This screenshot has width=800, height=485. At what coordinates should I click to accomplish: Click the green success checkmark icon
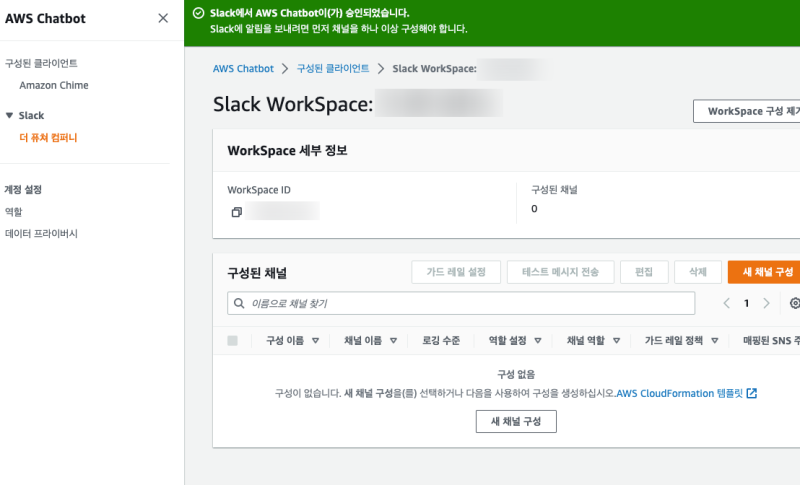coord(198,13)
